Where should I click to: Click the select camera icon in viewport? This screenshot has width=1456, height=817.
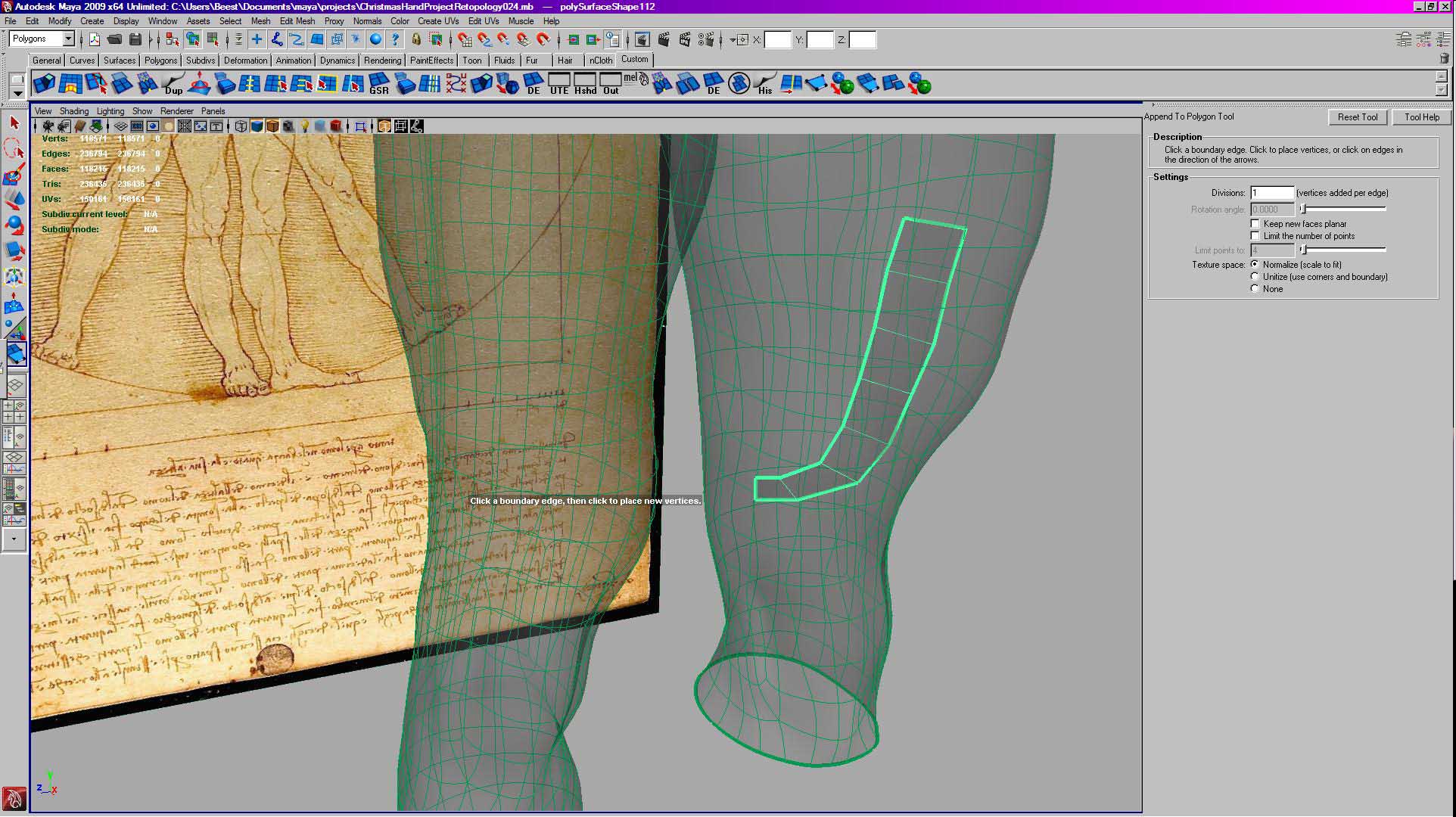48,126
